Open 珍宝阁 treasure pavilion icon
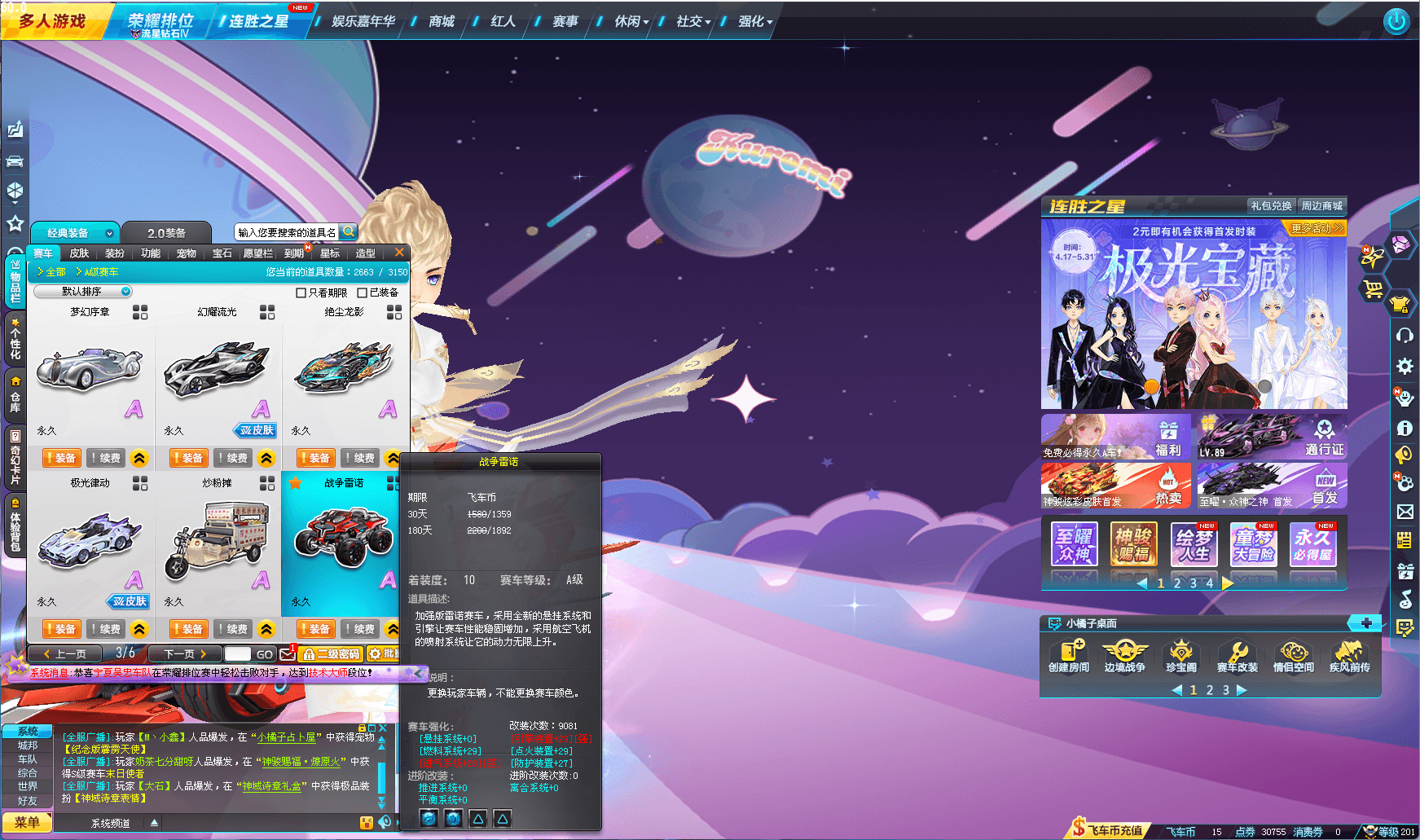 pyautogui.click(x=1180, y=656)
